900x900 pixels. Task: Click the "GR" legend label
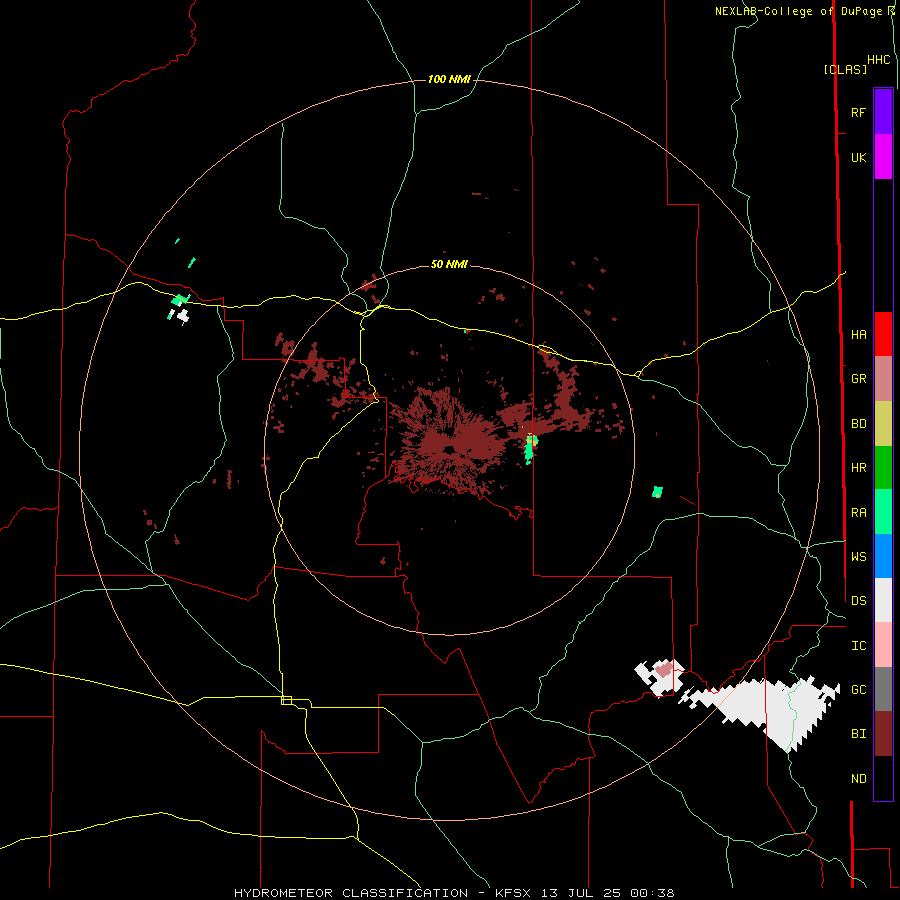858,379
